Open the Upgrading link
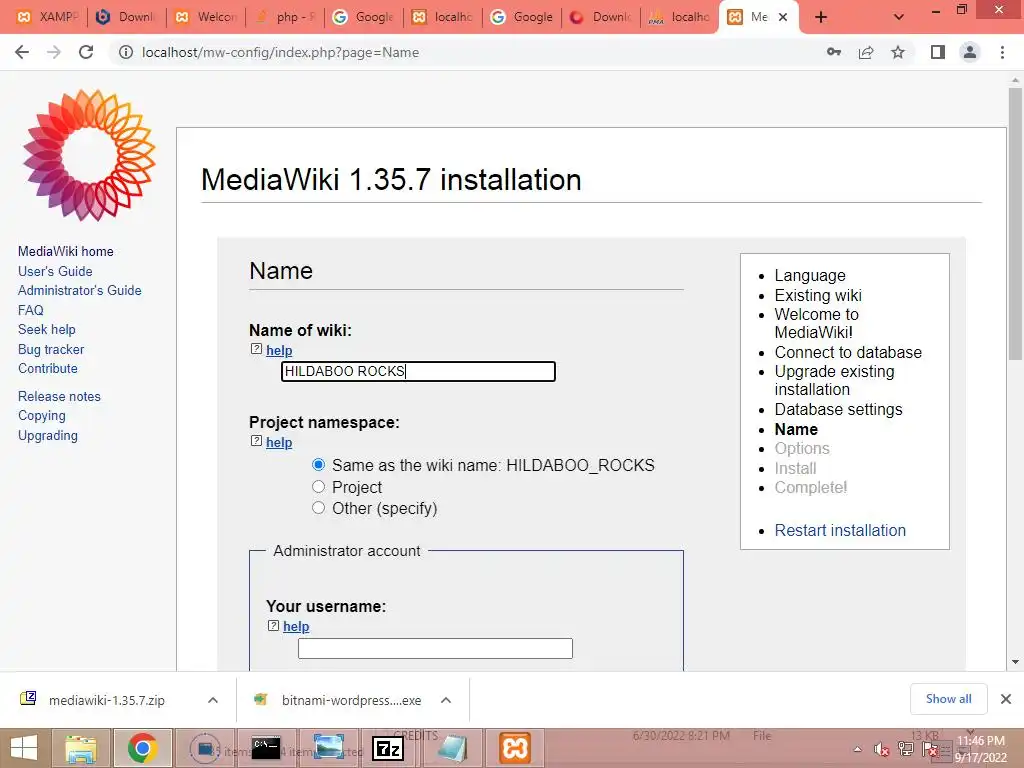Viewport: 1024px width, 768px height. pyautogui.click(x=48, y=436)
